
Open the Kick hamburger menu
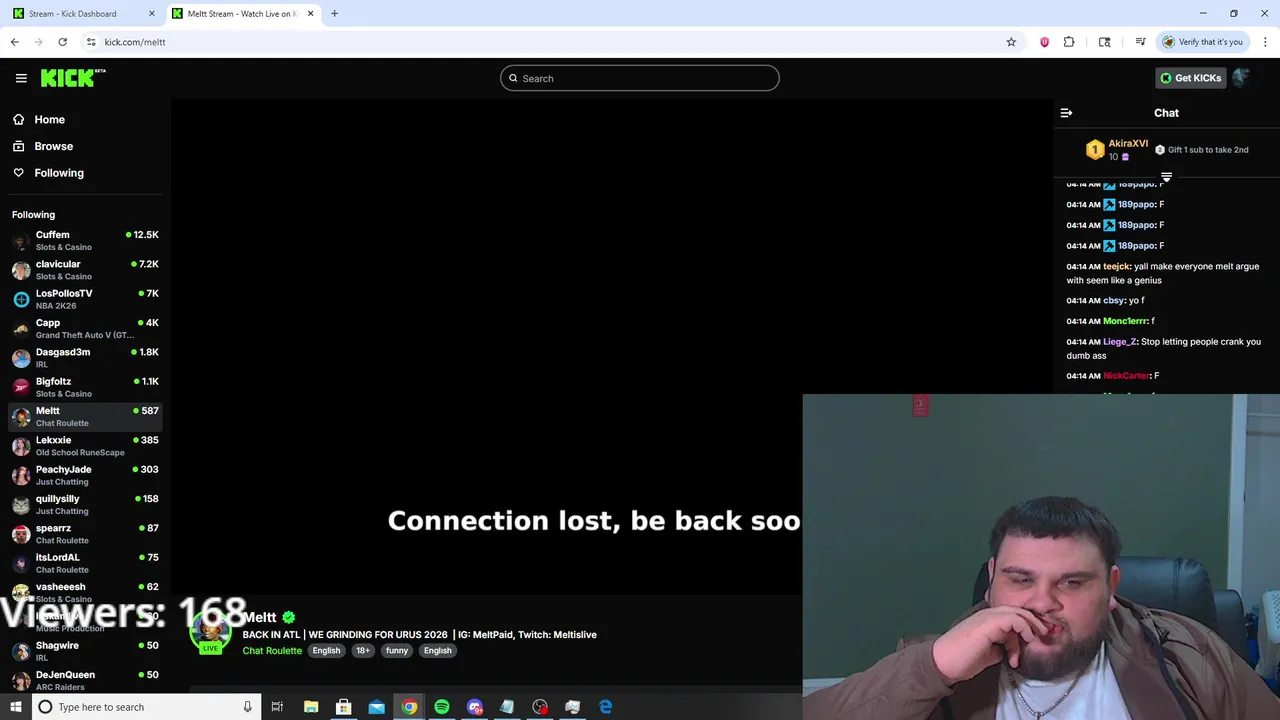click(21, 78)
